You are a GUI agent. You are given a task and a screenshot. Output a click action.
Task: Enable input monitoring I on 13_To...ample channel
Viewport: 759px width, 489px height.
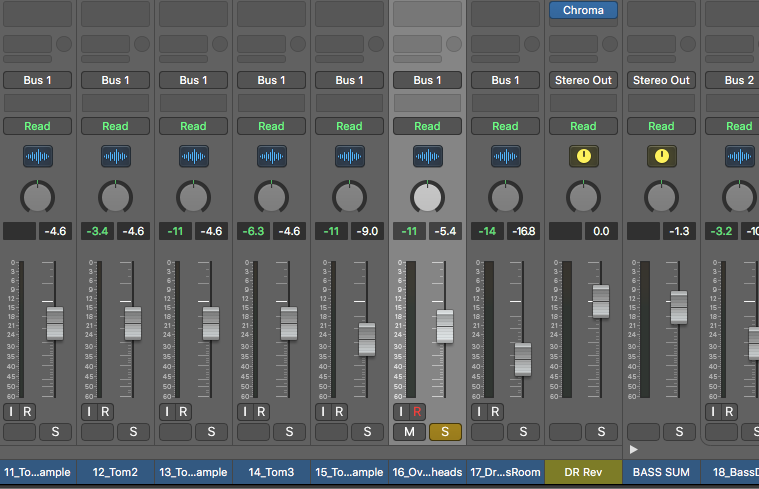[x=167, y=412]
